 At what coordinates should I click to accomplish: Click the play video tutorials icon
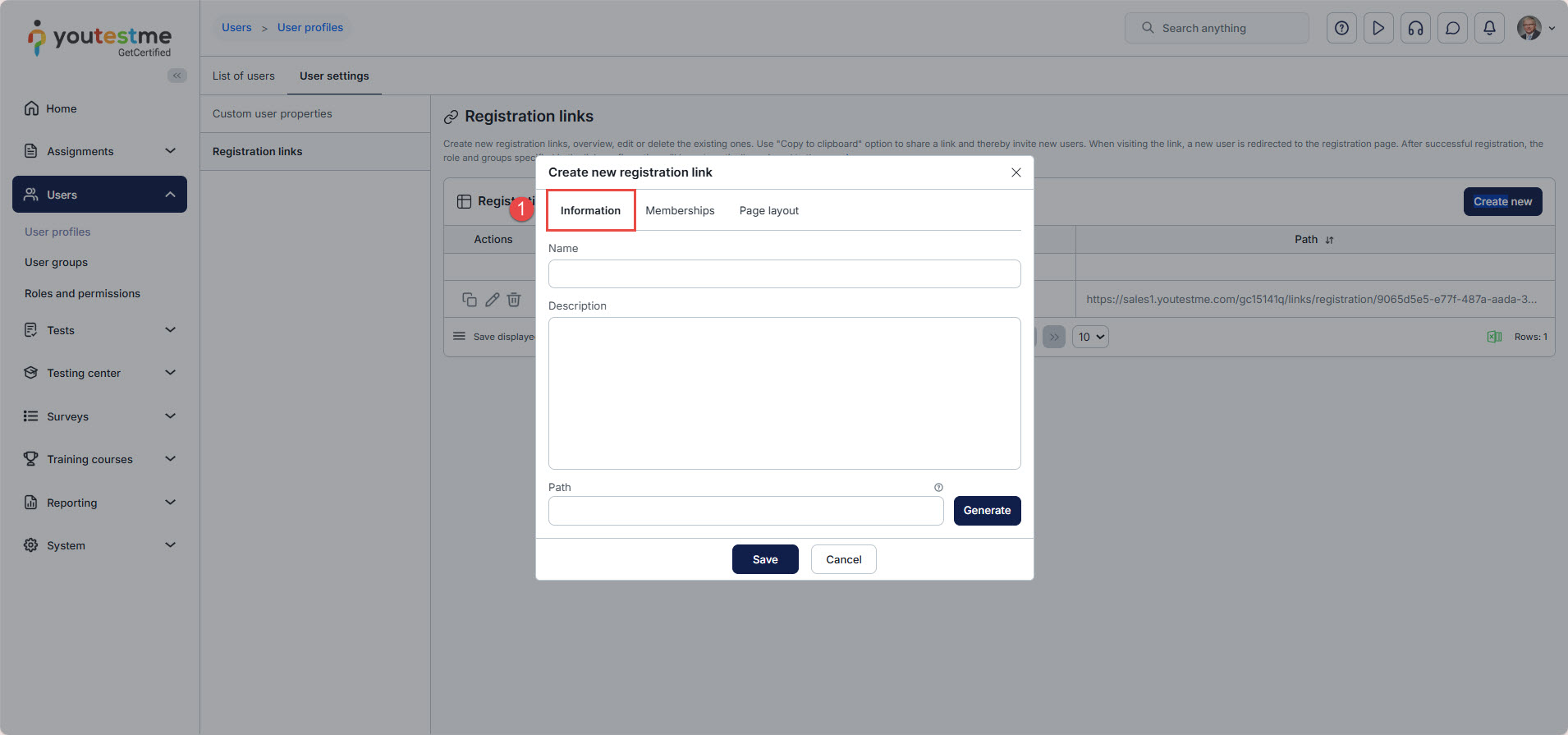[x=1378, y=28]
